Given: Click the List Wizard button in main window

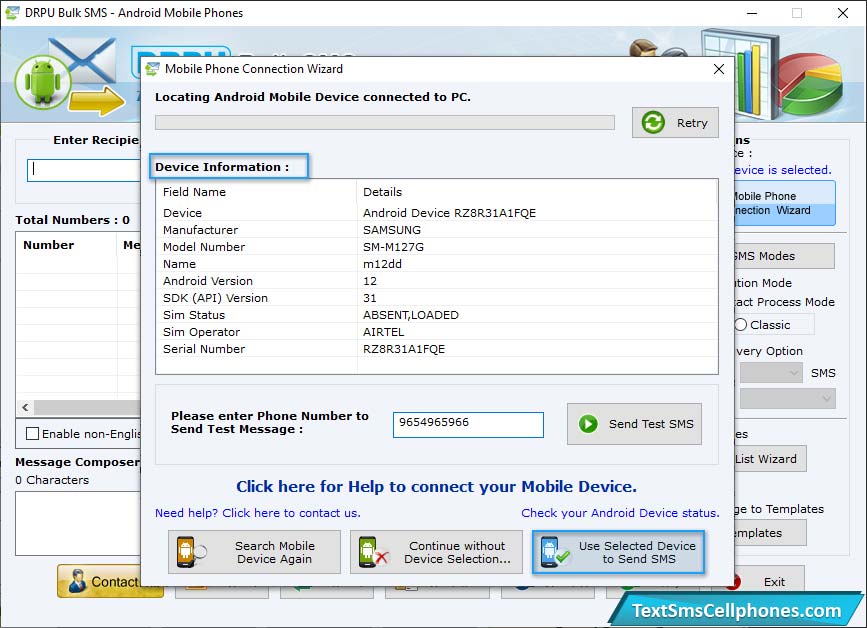Looking at the screenshot, I should pyautogui.click(x=770, y=458).
